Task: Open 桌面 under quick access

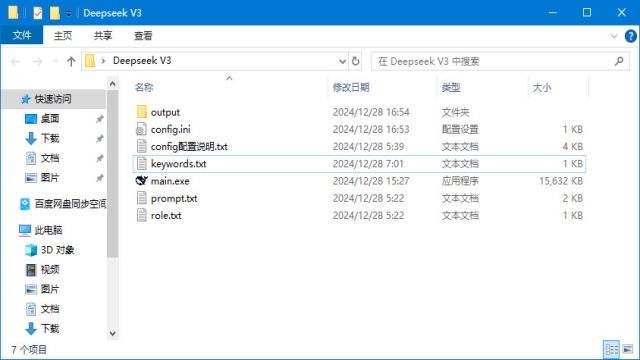Action: (50, 118)
